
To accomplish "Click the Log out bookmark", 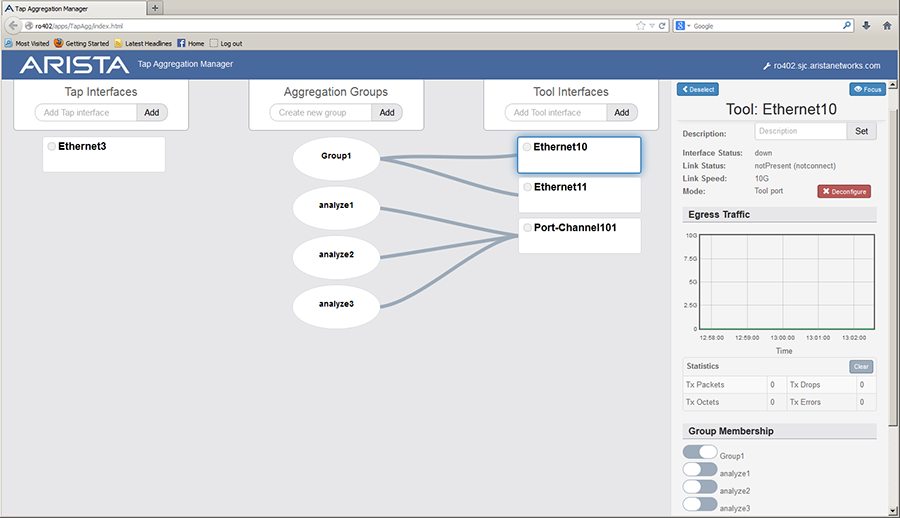I will point(226,43).
